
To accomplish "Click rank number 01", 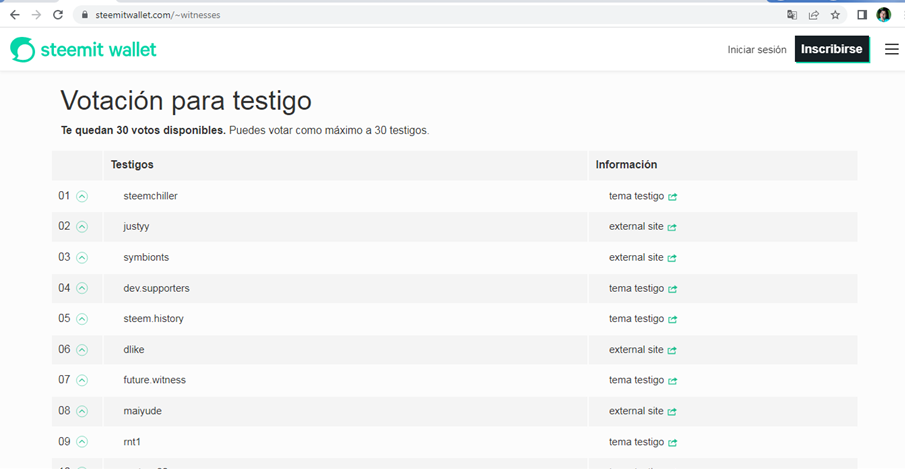I will (64, 196).
